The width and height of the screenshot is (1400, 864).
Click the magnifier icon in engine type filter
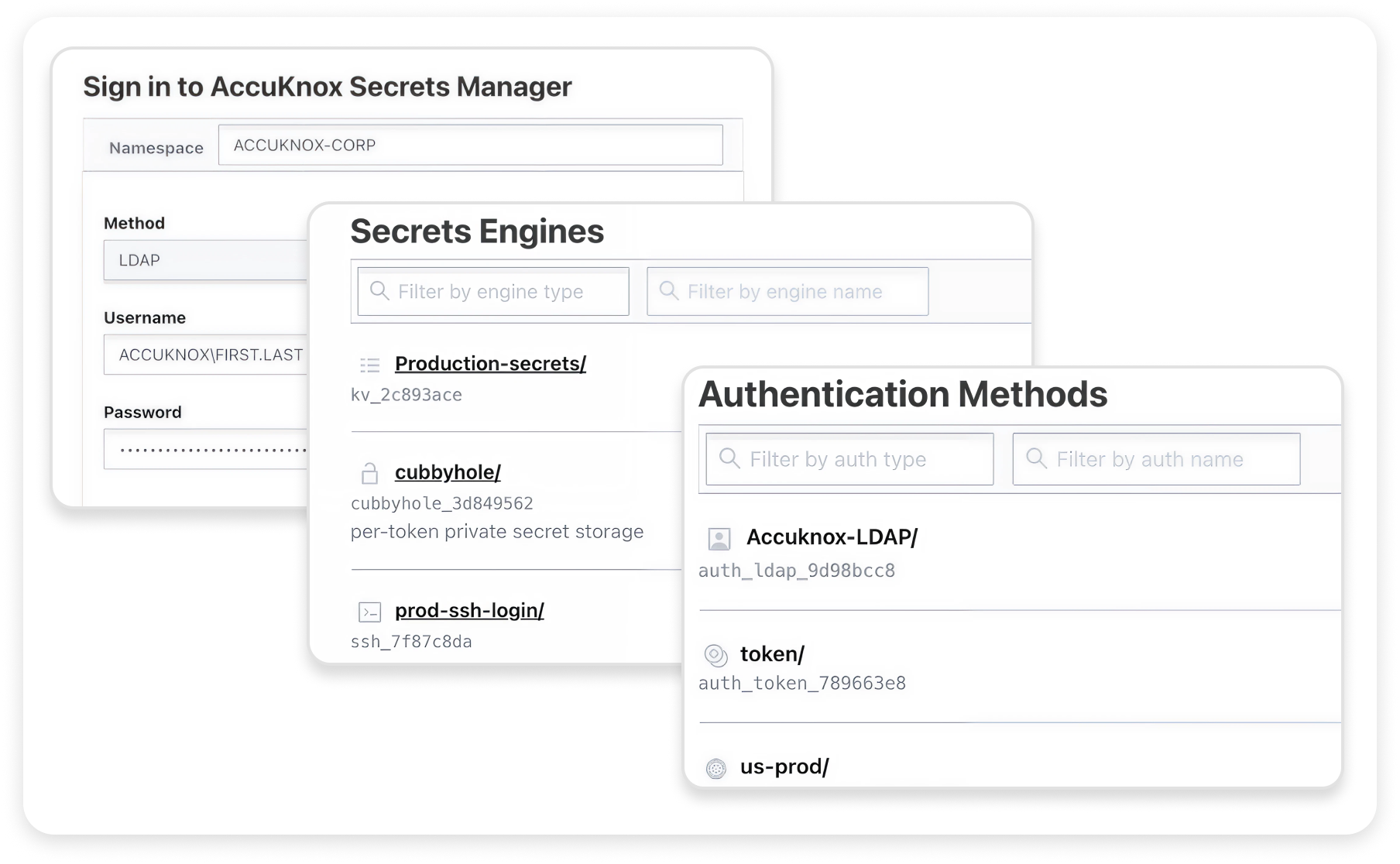pos(379,291)
